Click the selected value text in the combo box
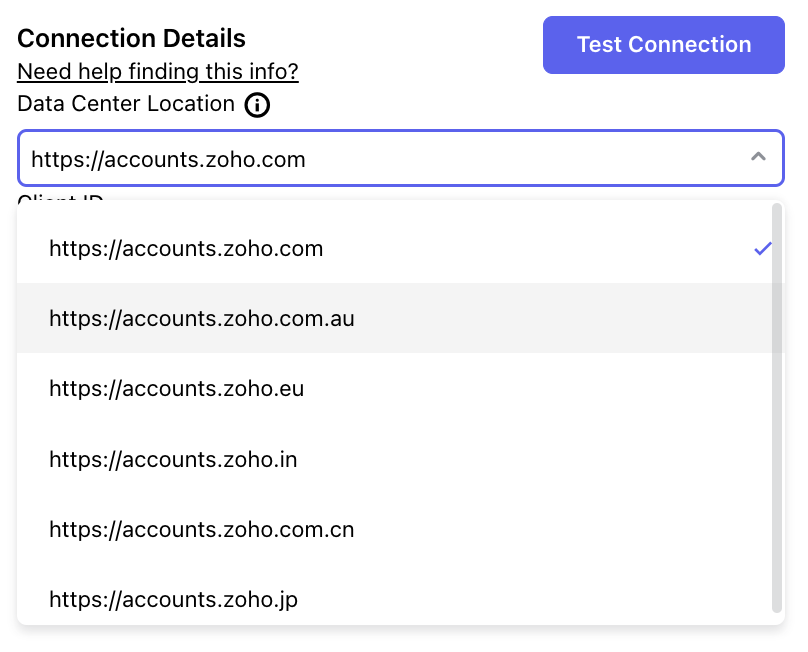 coord(168,159)
